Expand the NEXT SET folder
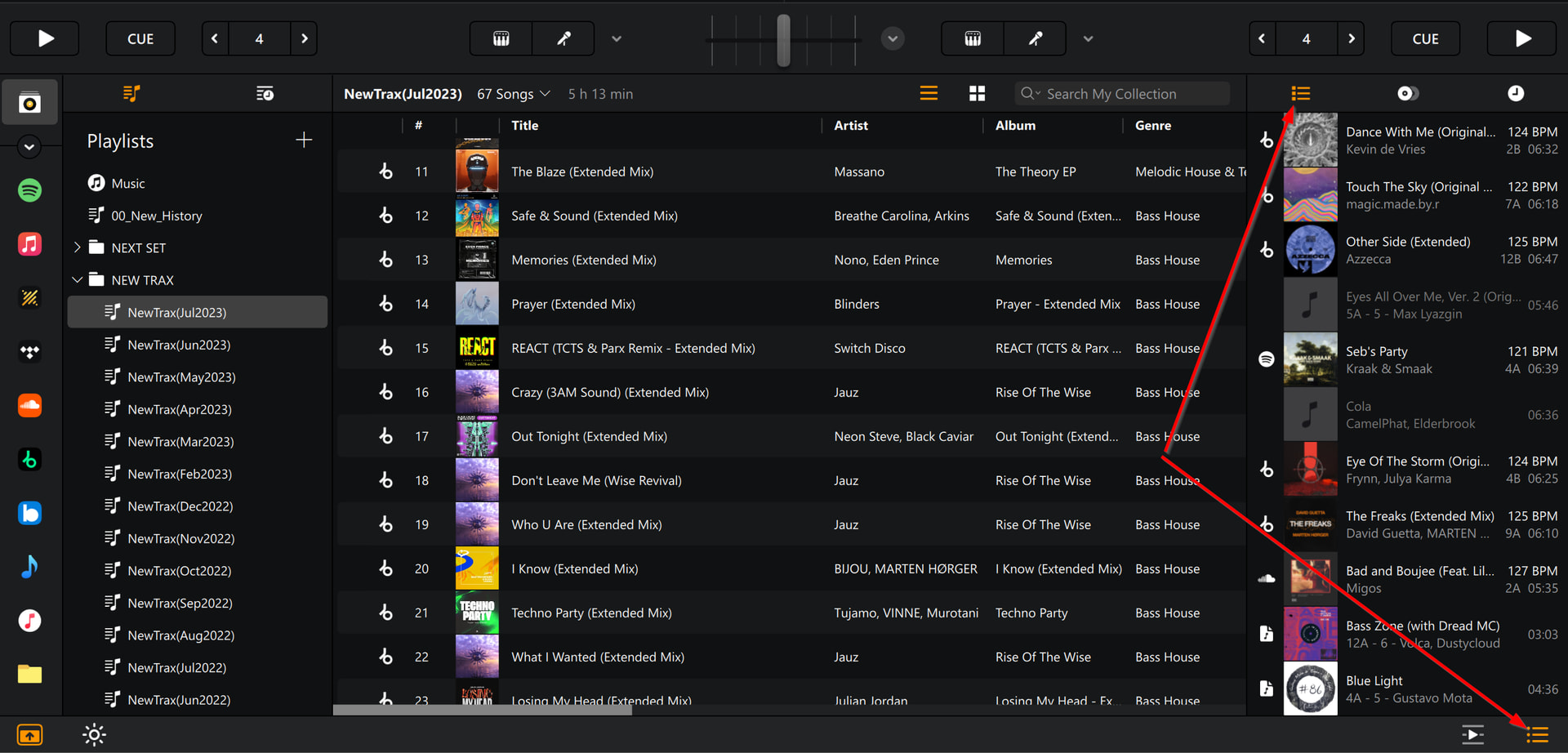Screen dimensions: 1568x753 pos(78,247)
